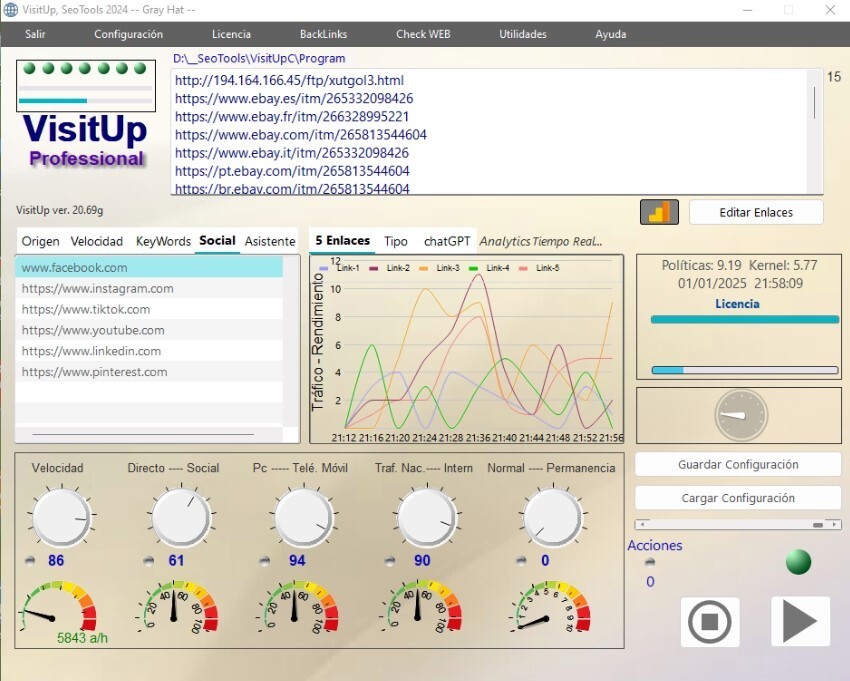This screenshot has width=850, height=681.
Task: Select https://www.youtube.com list row
Action: (x=149, y=330)
